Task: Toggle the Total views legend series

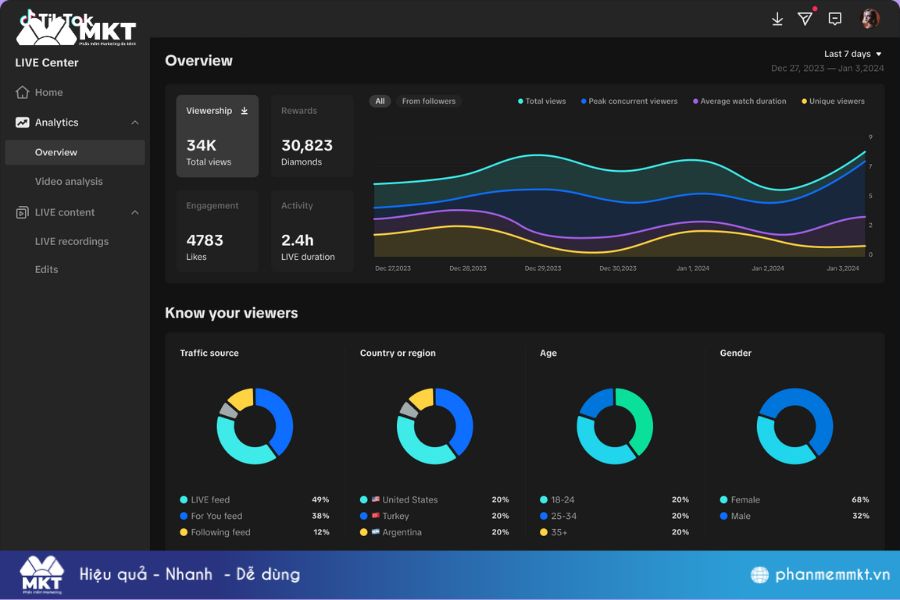Action: (x=542, y=101)
